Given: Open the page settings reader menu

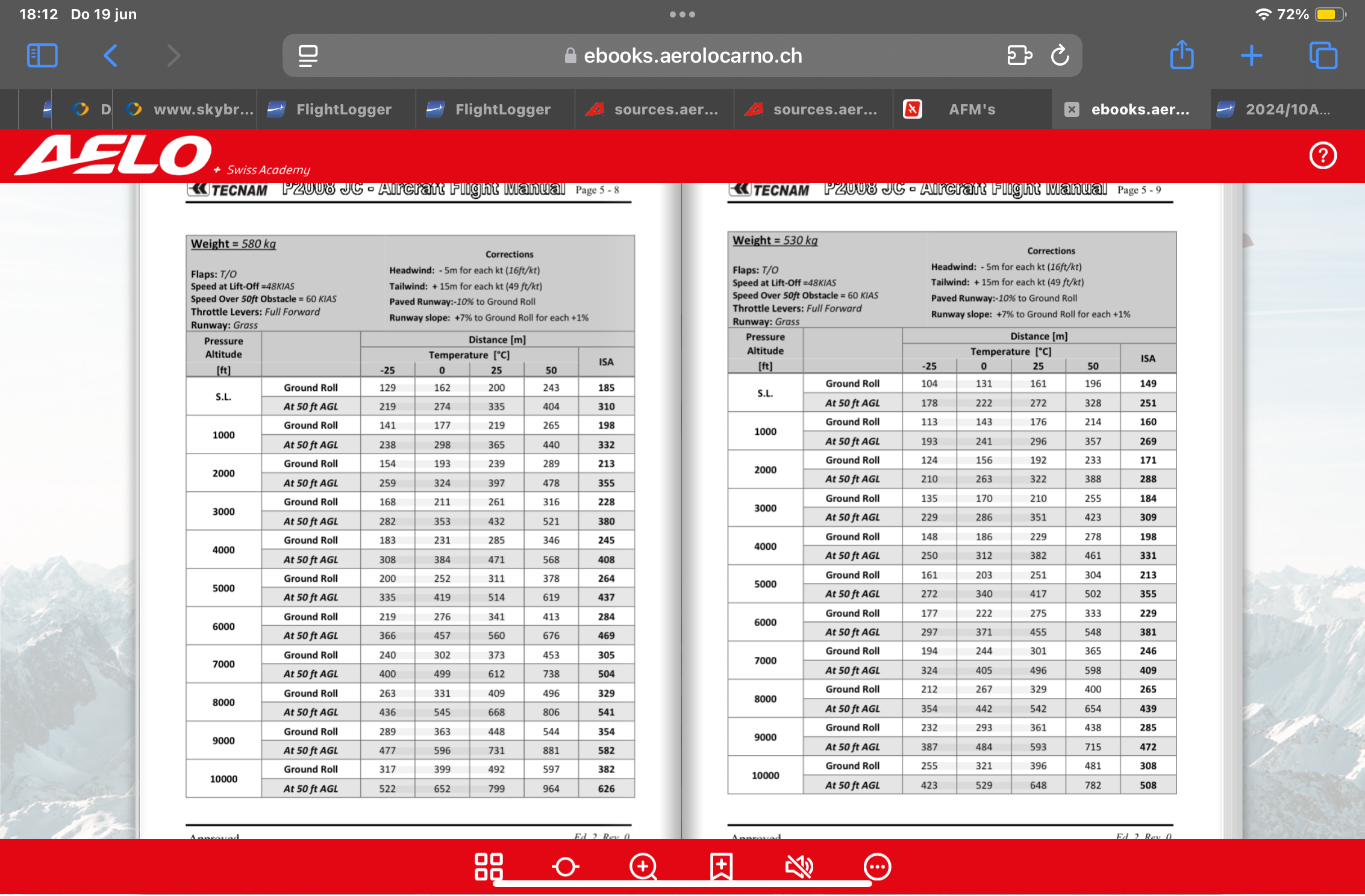Looking at the screenshot, I should (x=308, y=55).
